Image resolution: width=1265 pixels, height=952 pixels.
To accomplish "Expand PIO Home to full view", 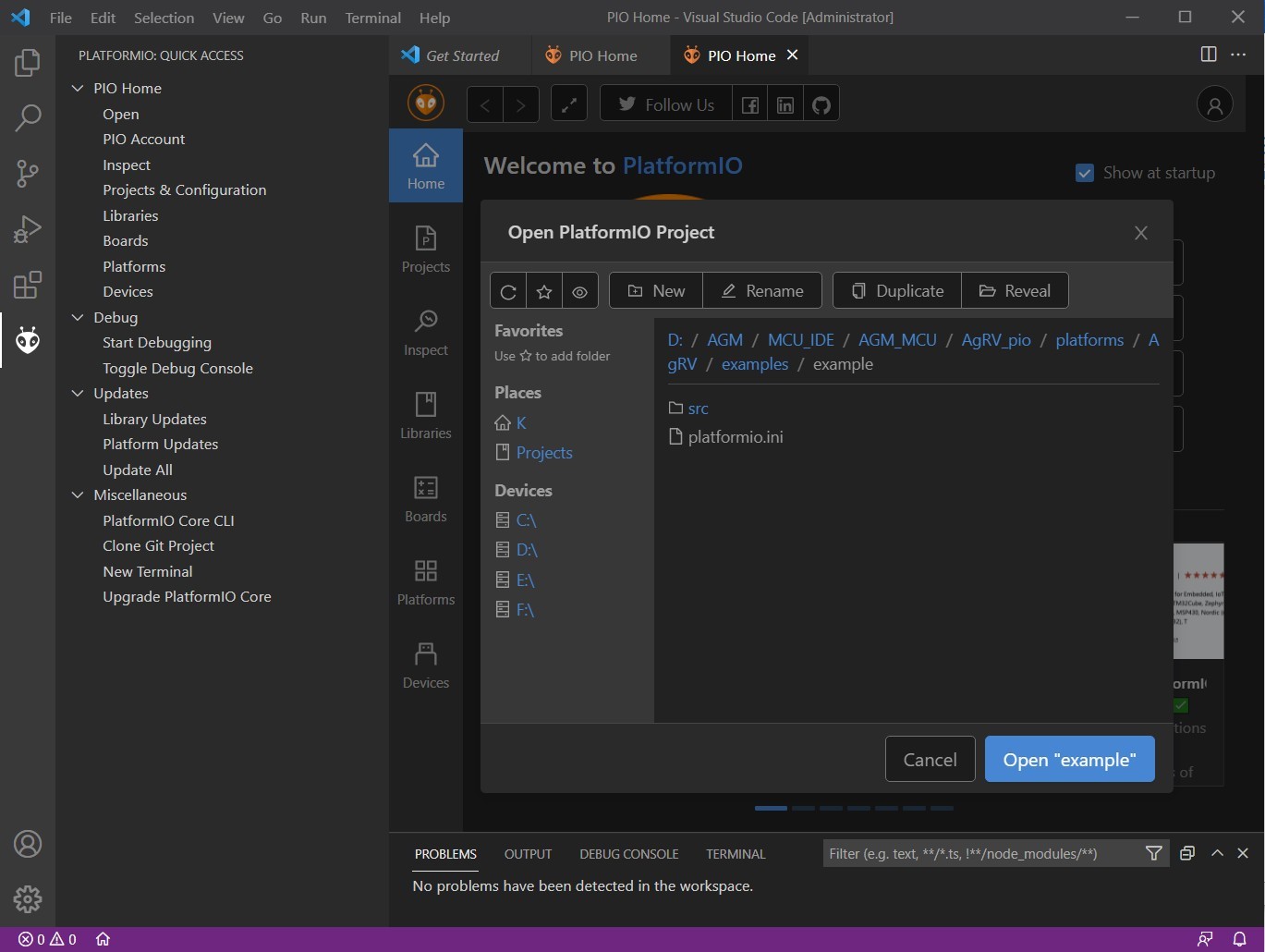I will pyautogui.click(x=569, y=104).
